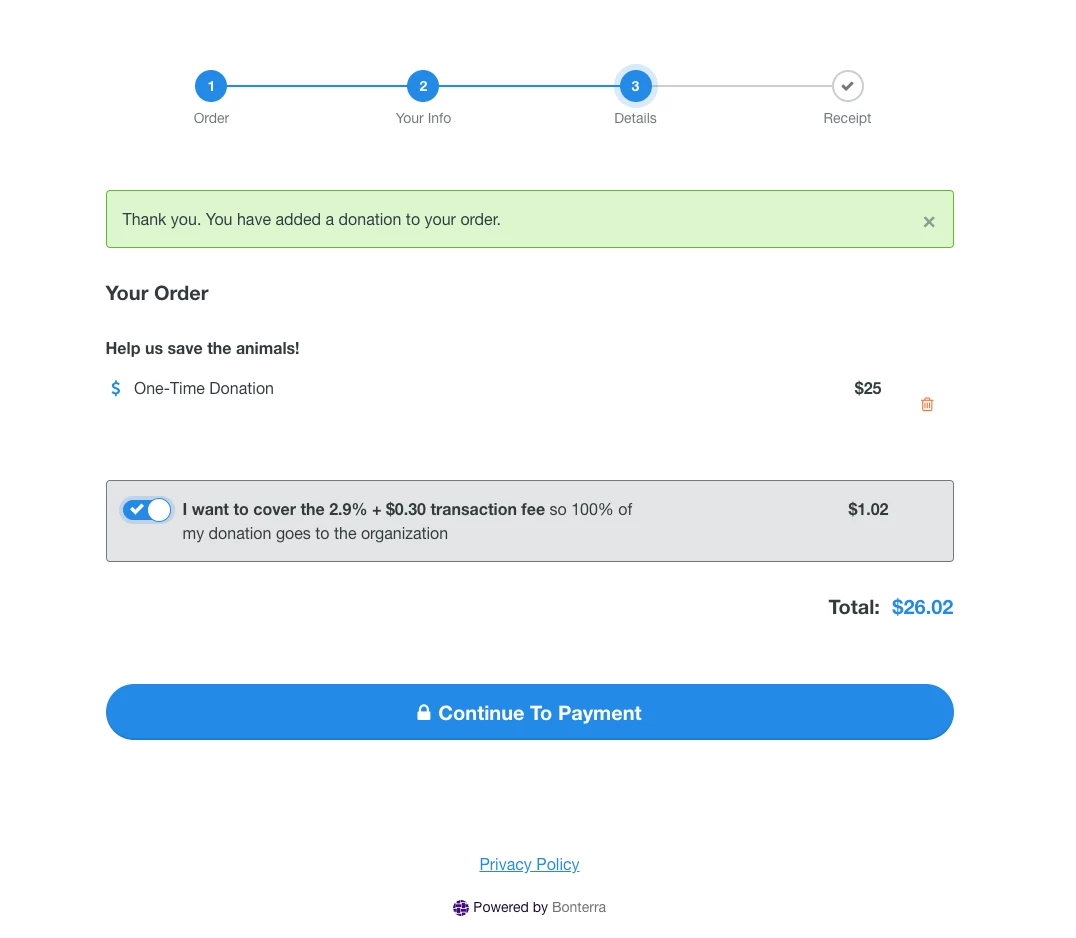The image size is (1076, 938).
Task: Click the purple Bonterra globe icon
Action: coord(461,907)
